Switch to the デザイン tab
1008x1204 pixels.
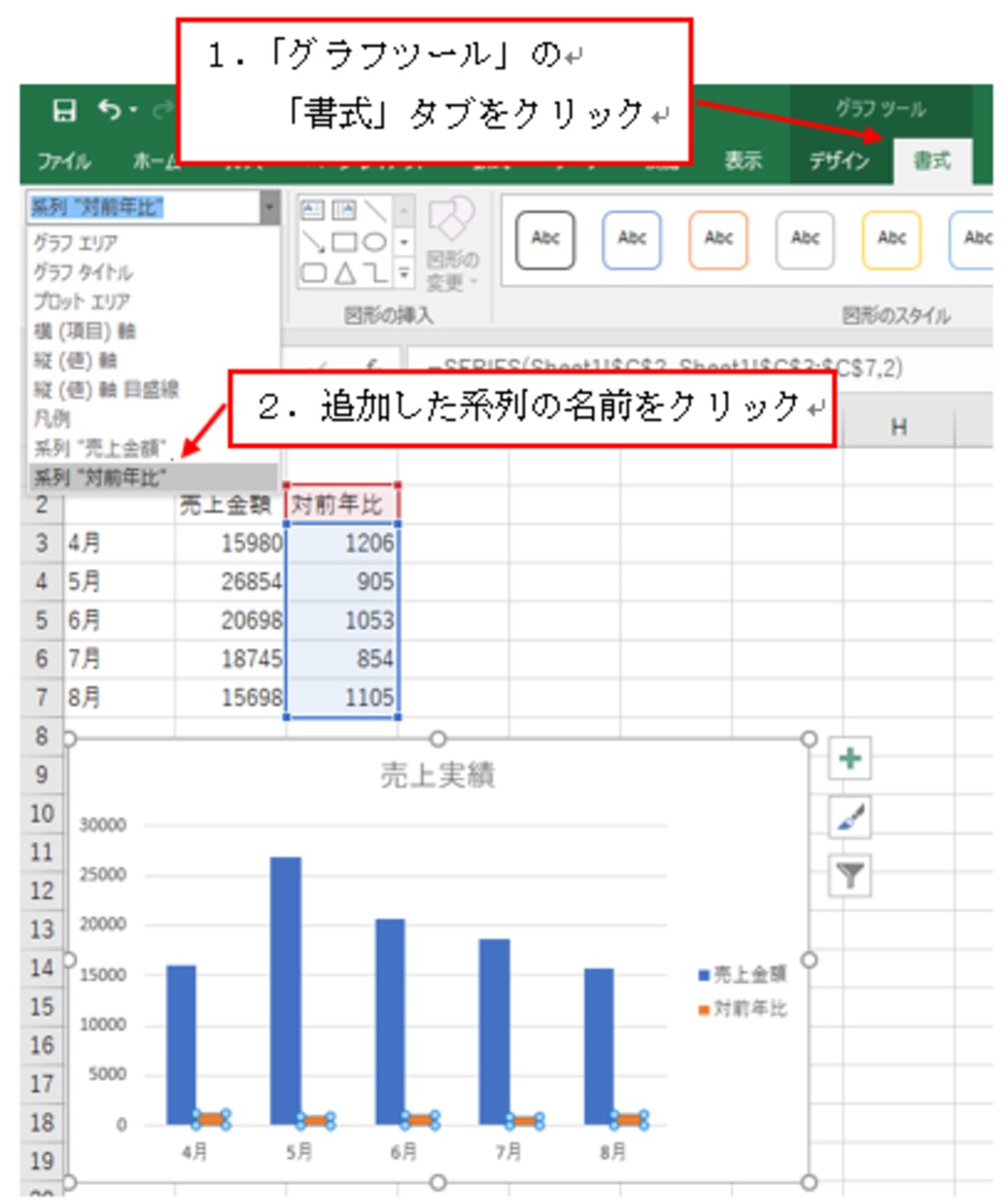point(838,160)
